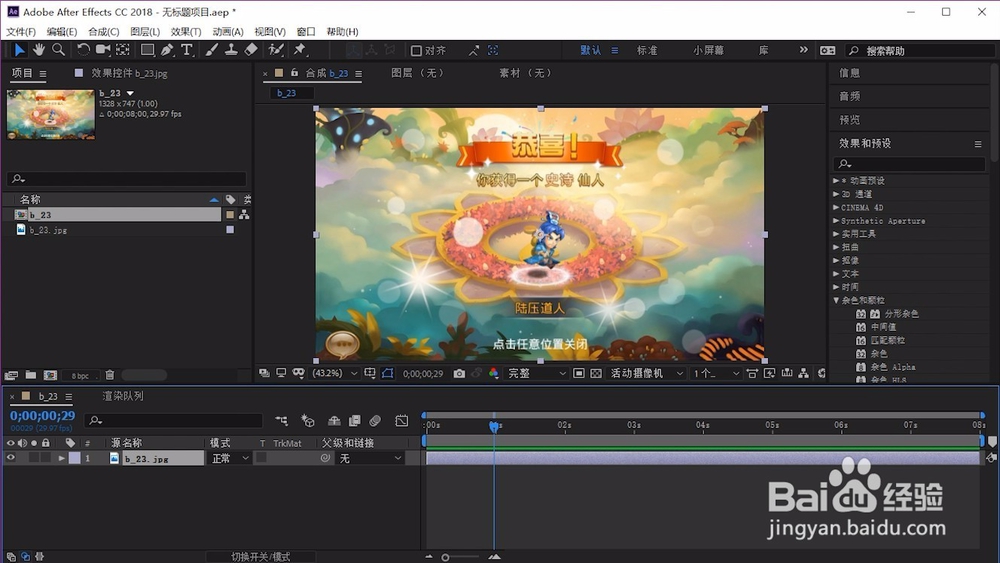Toggle mask and shape path visibility
This screenshot has height=563, width=1000.
pyautogui.click(x=387, y=374)
